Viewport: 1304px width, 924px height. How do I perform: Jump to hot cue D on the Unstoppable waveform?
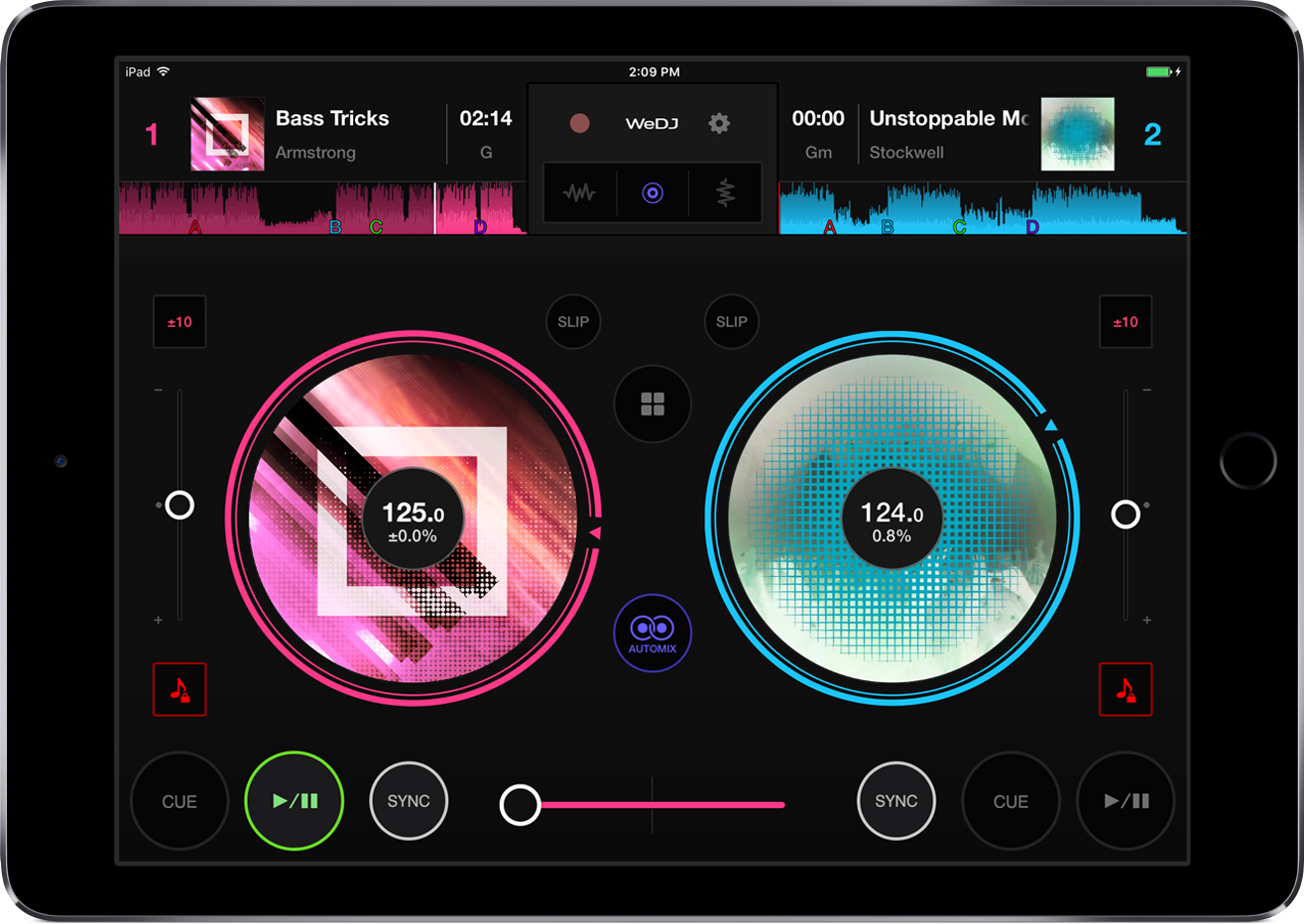[x=1032, y=227]
